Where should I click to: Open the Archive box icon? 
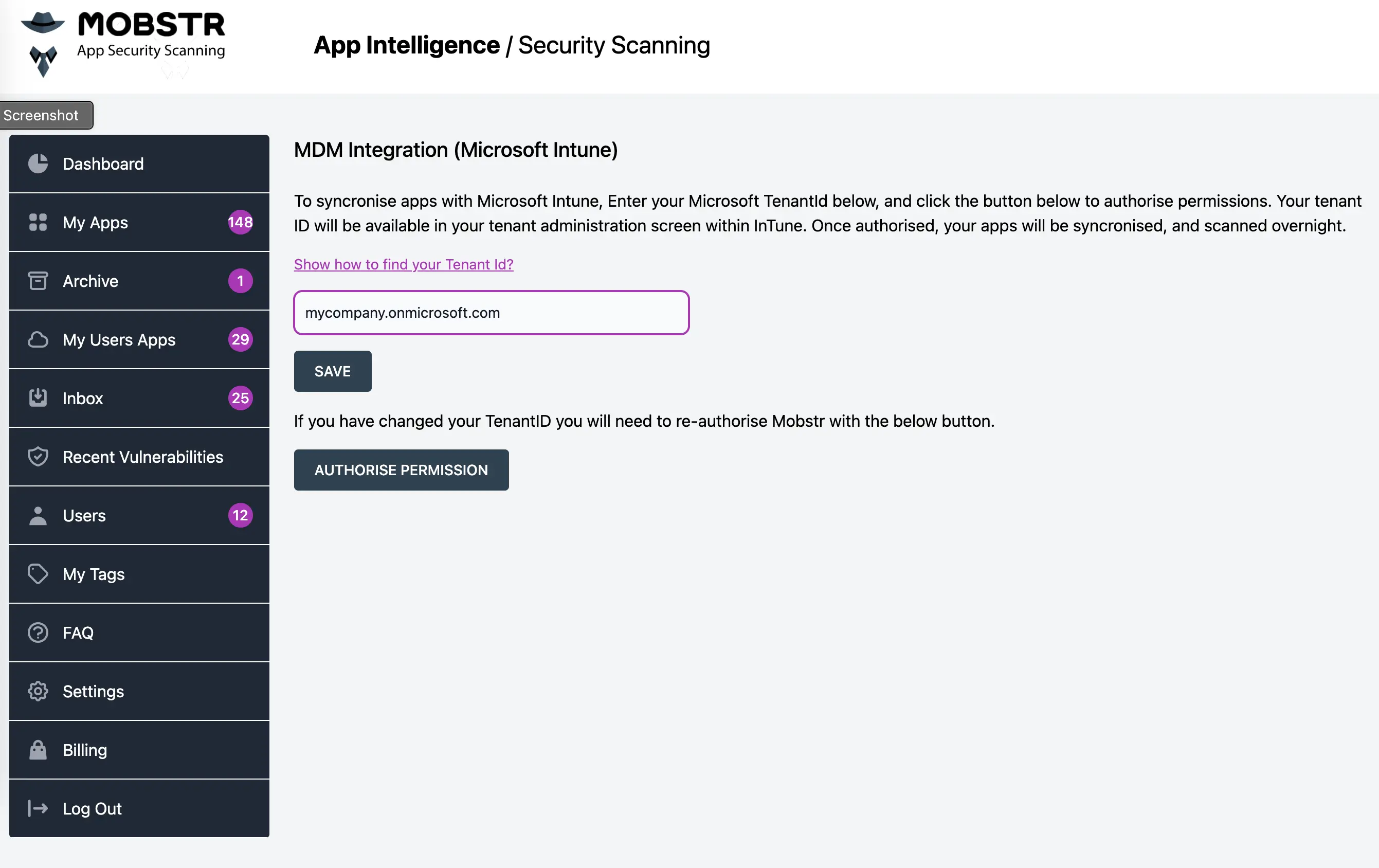point(38,281)
